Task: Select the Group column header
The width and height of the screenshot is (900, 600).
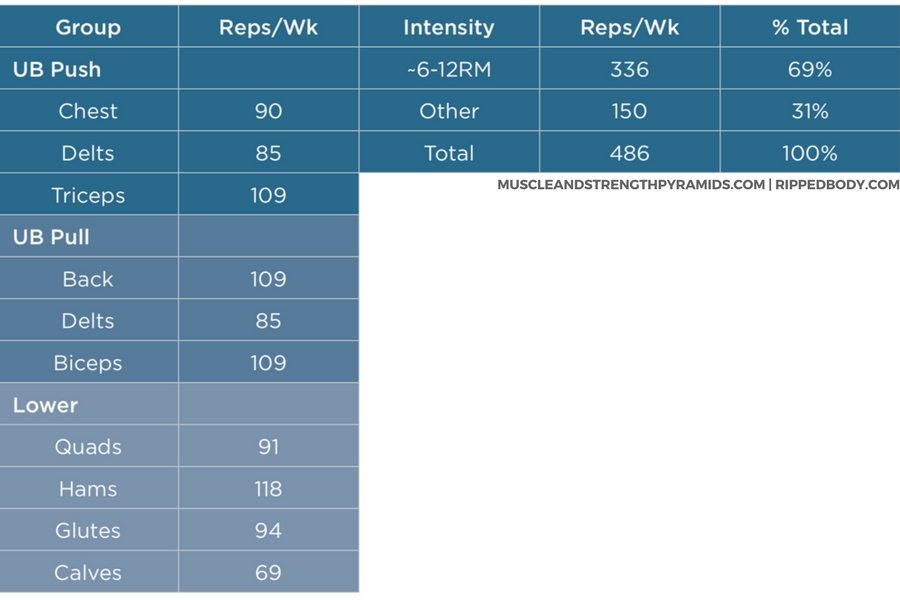Action: [x=88, y=27]
